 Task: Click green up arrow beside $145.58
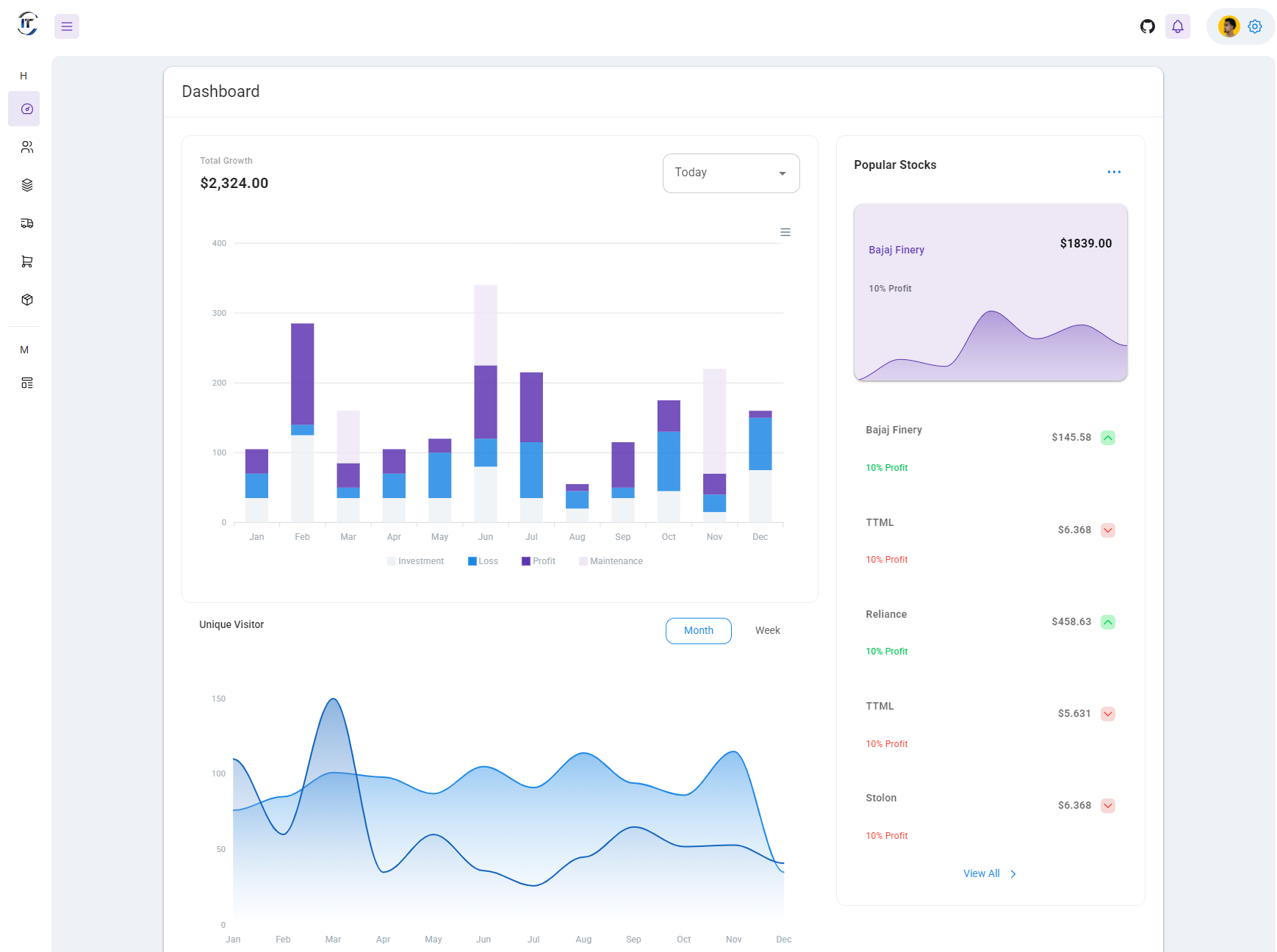[1108, 438]
